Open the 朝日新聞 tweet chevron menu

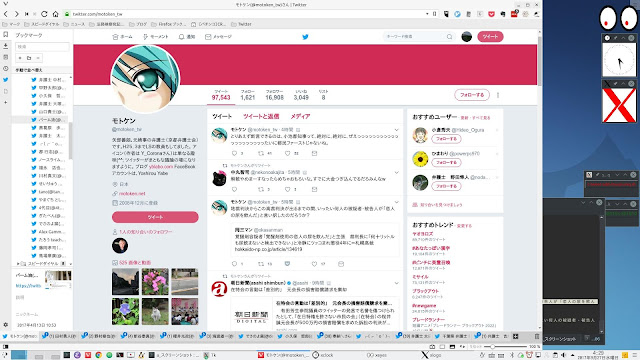(396, 283)
